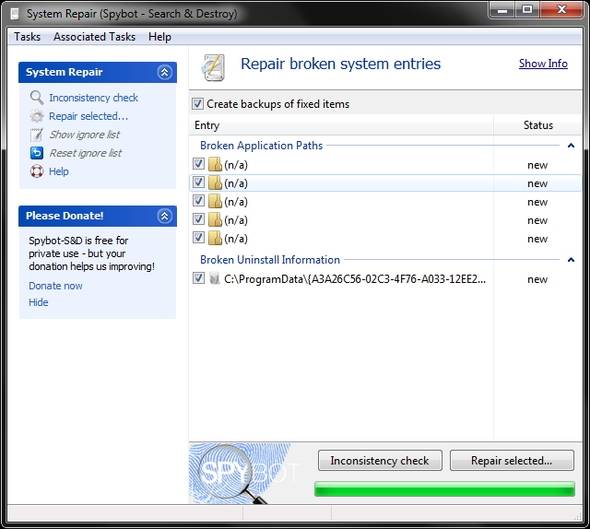Collapse the Broken Uninstall Information group
The width and height of the screenshot is (590, 529).
point(571,260)
